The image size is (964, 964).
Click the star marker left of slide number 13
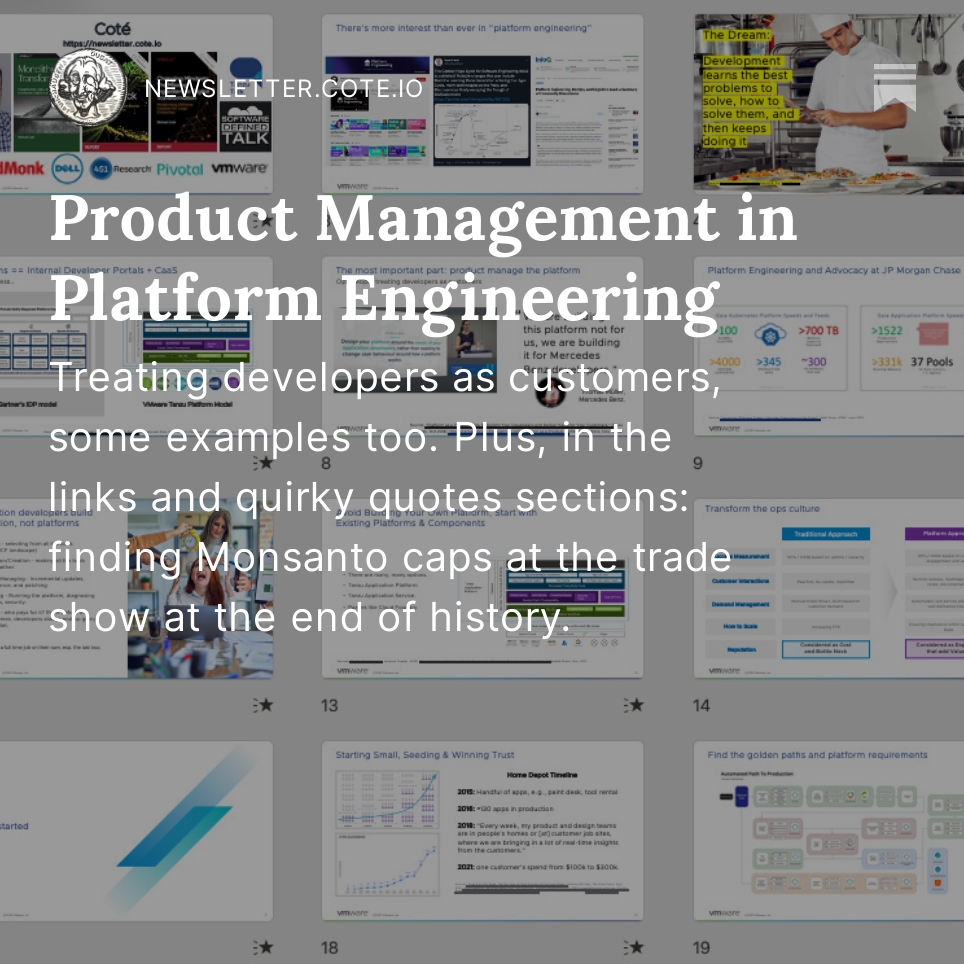(263, 705)
